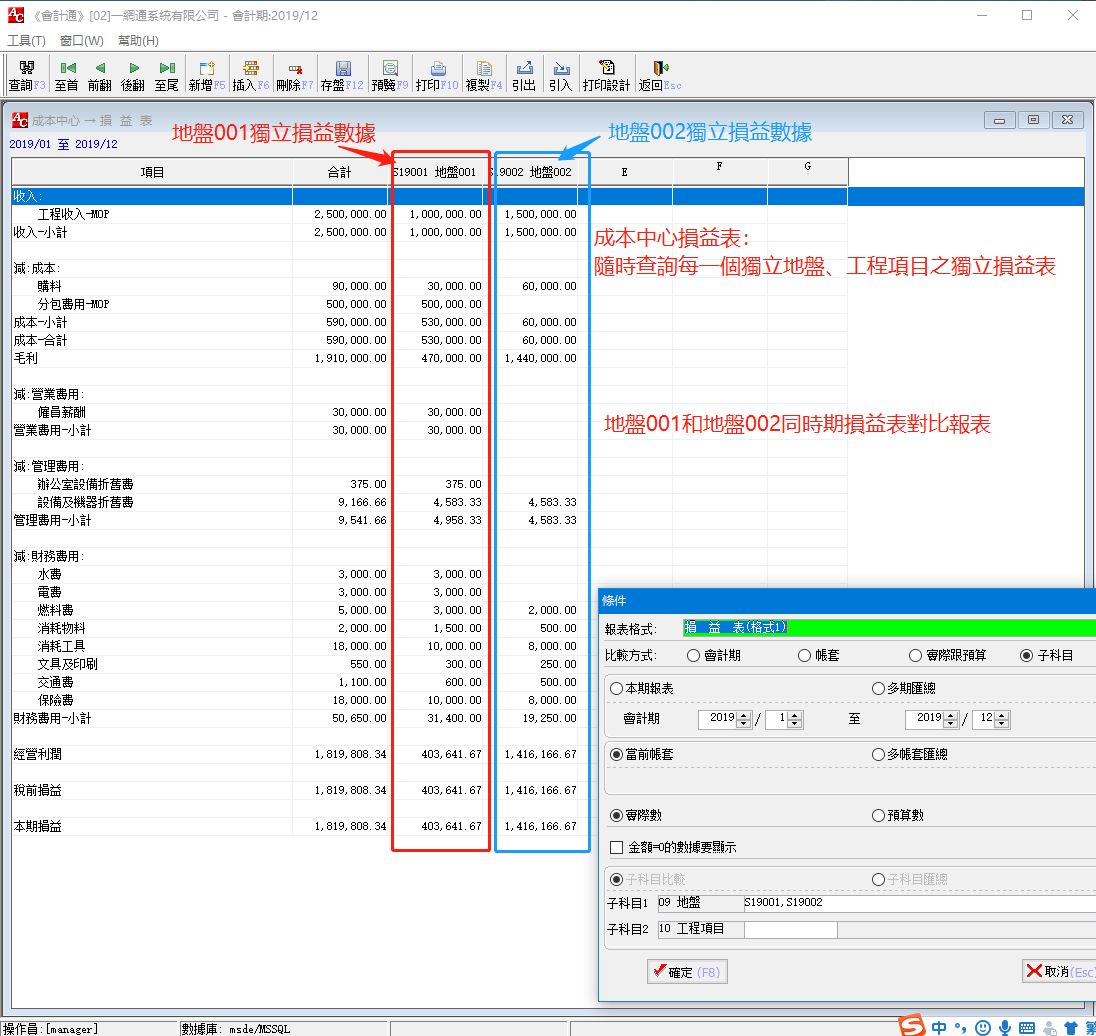The height and width of the screenshot is (1036, 1096).
Task: Enable 金額=0的數據要顯示 checkbox
Action: (617, 848)
